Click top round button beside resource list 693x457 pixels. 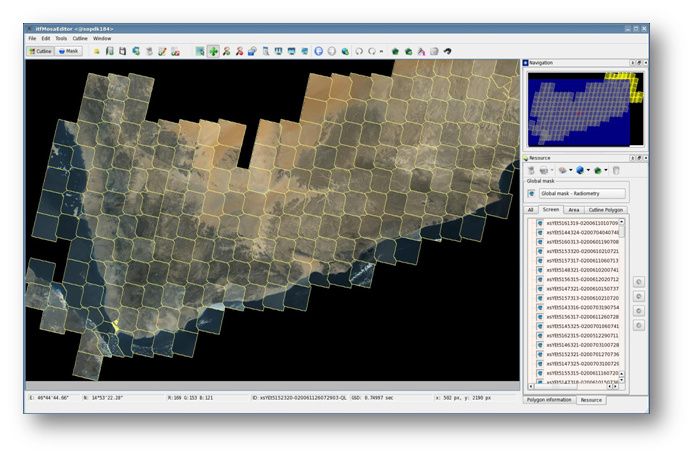tap(639, 282)
